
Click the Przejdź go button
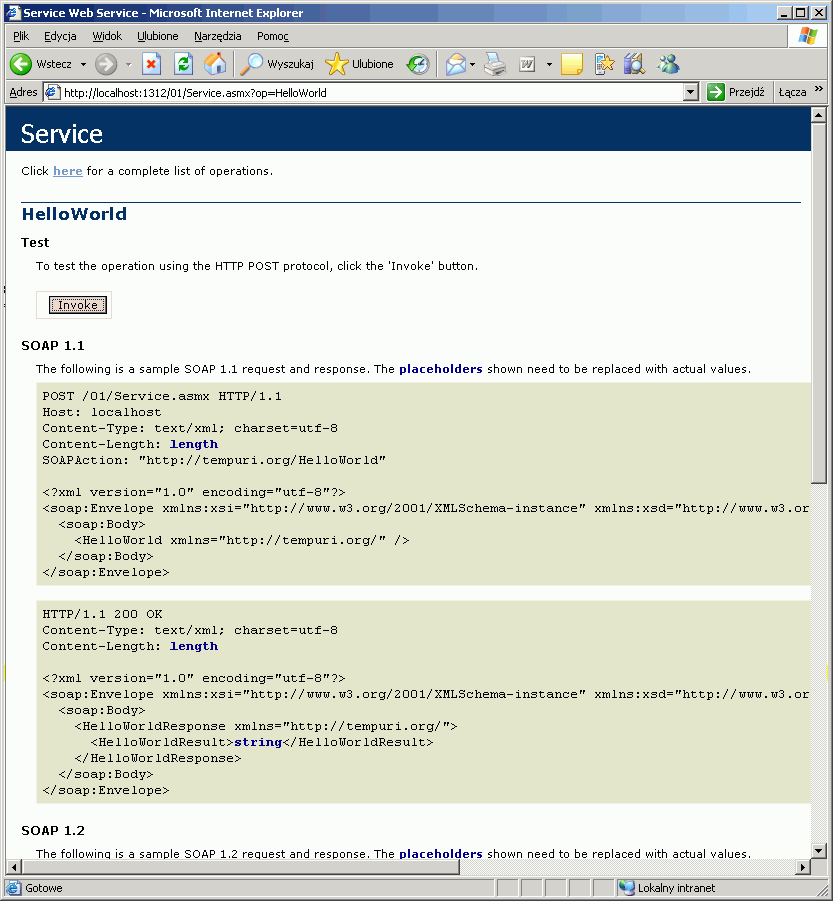(x=736, y=92)
